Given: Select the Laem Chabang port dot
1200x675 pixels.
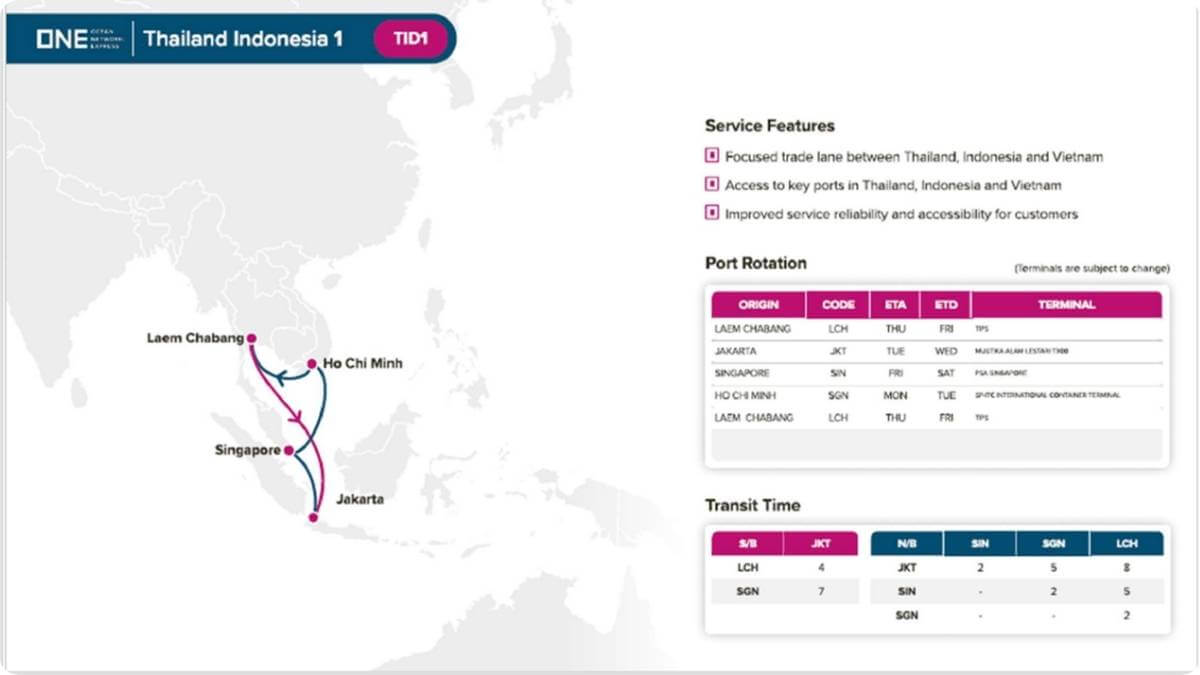Looking at the screenshot, I should coord(252,338).
